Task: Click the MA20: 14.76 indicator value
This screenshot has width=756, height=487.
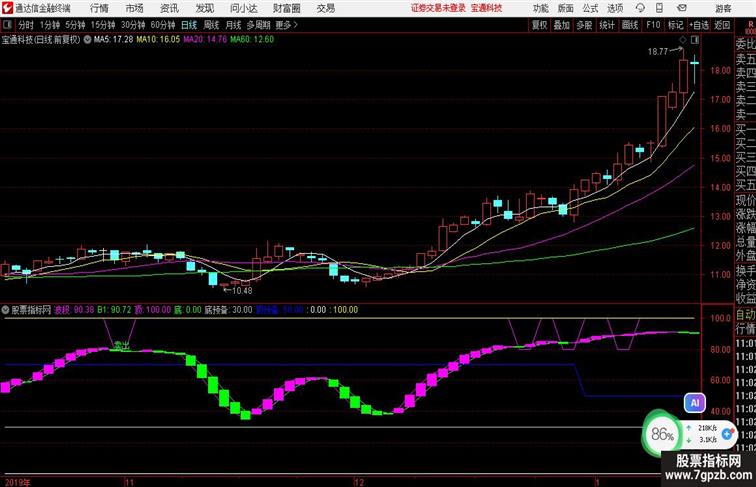Action: pyautogui.click(x=205, y=40)
